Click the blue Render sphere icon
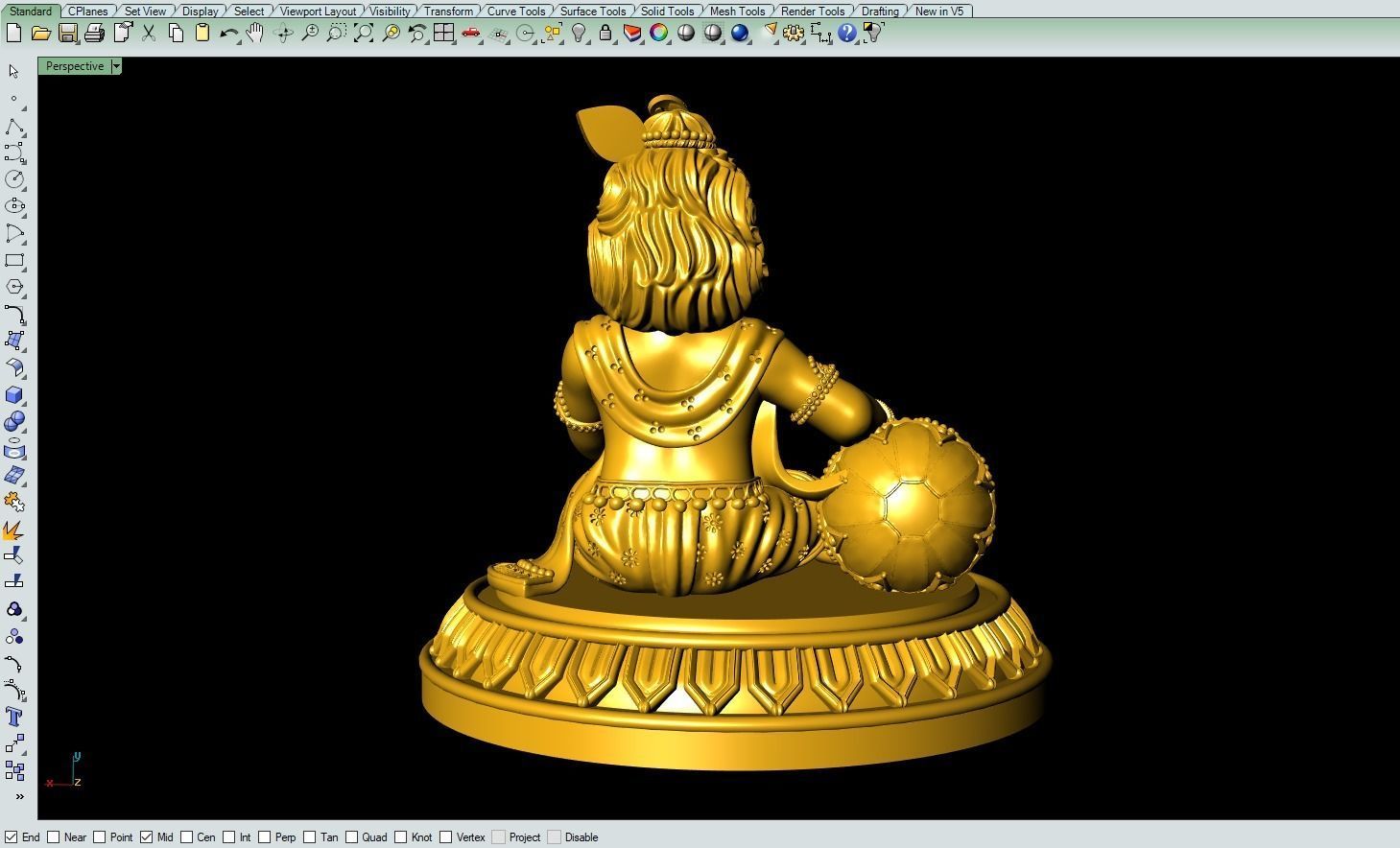Image resolution: width=1400 pixels, height=848 pixels. click(739, 34)
